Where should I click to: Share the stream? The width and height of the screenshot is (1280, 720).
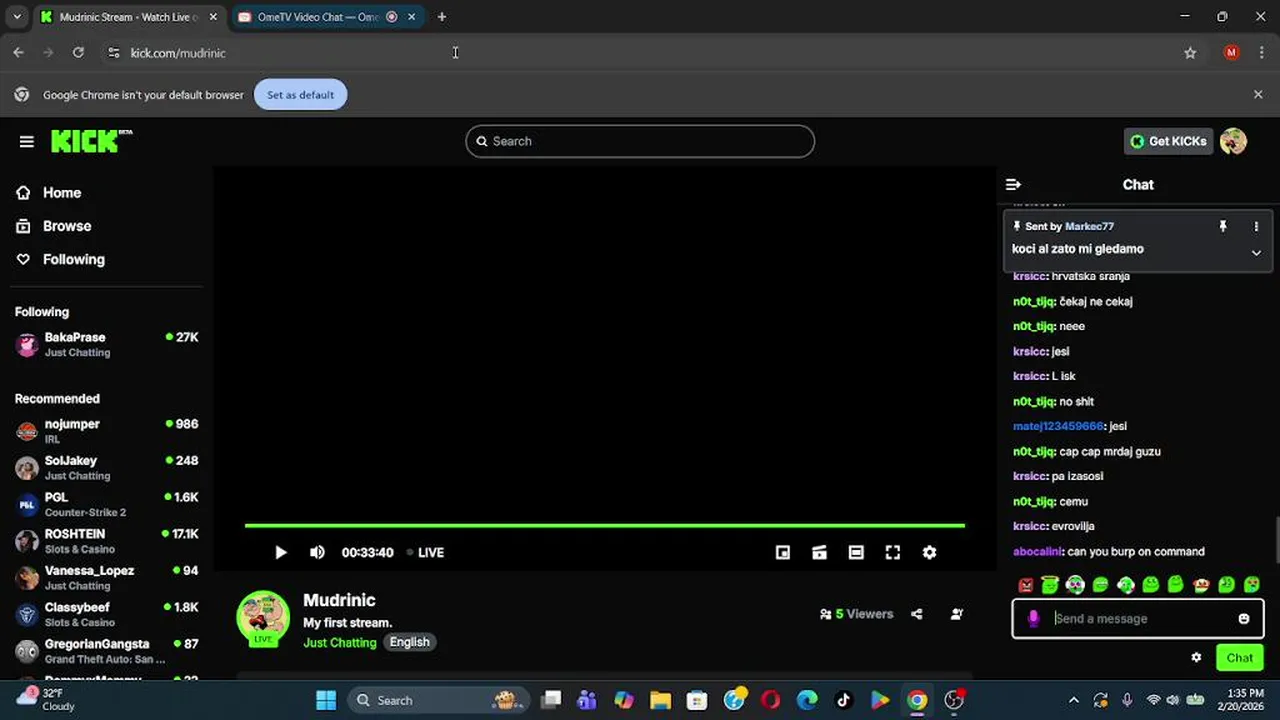pyautogui.click(x=917, y=614)
